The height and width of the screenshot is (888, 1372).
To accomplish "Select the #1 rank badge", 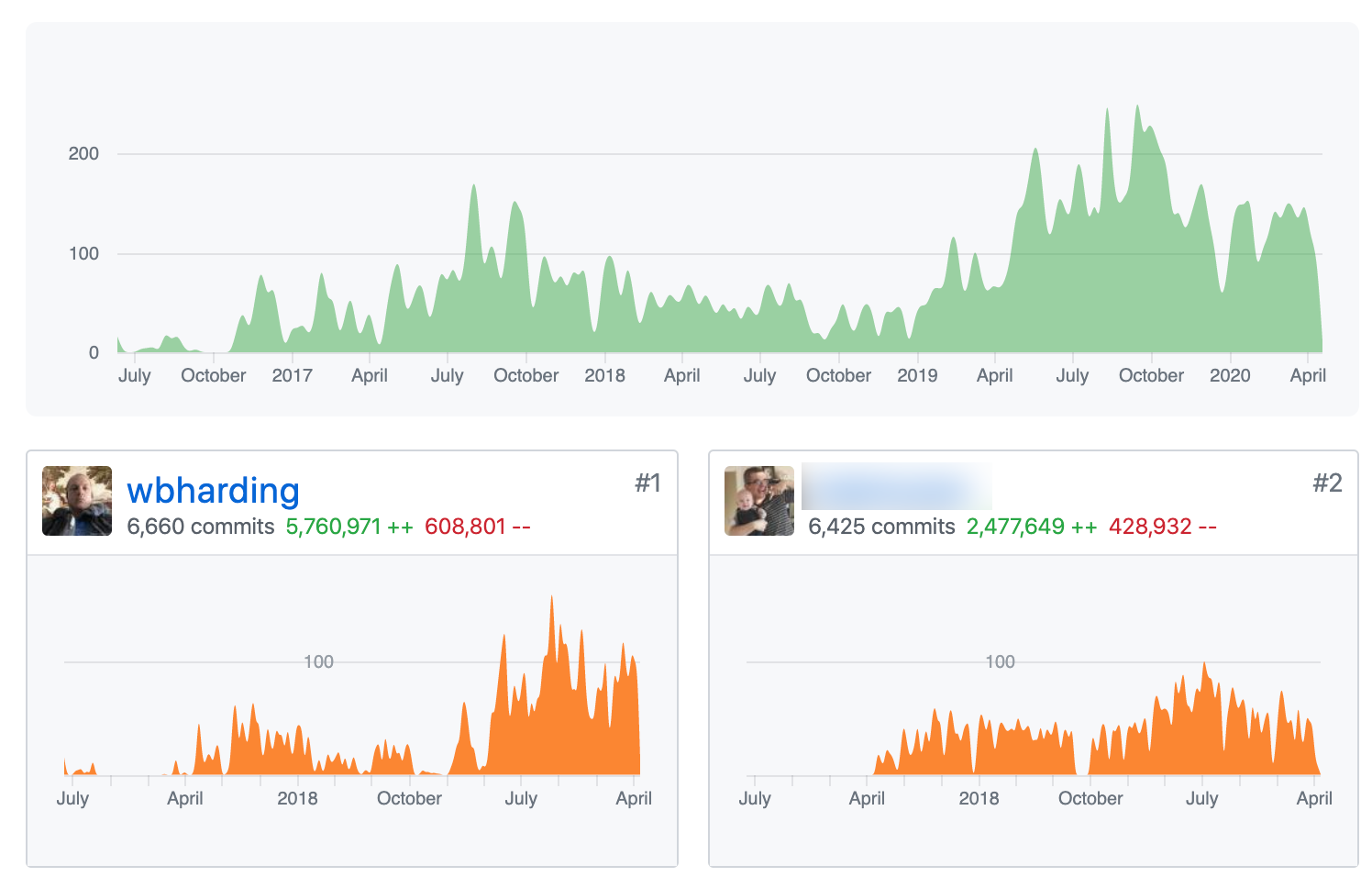I will click(649, 482).
